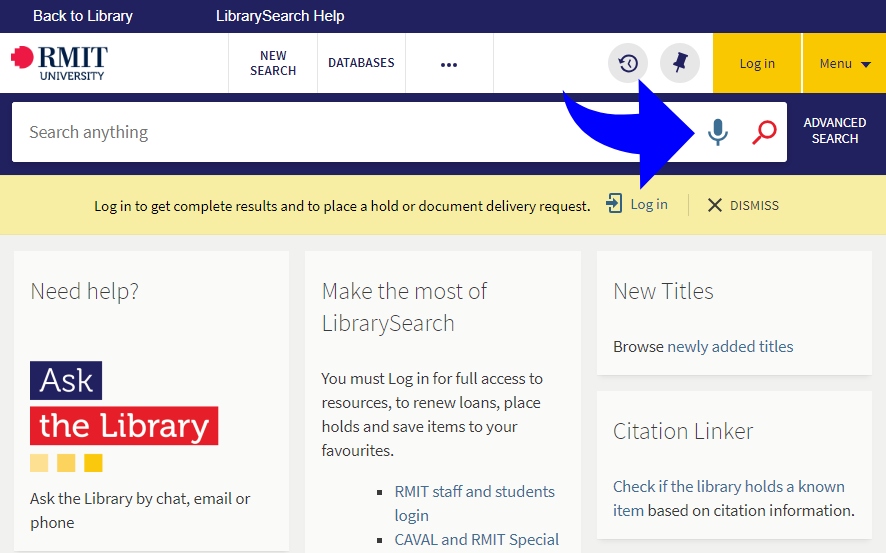Click the RMIT University logo
The image size is (886, 553).
59,62
